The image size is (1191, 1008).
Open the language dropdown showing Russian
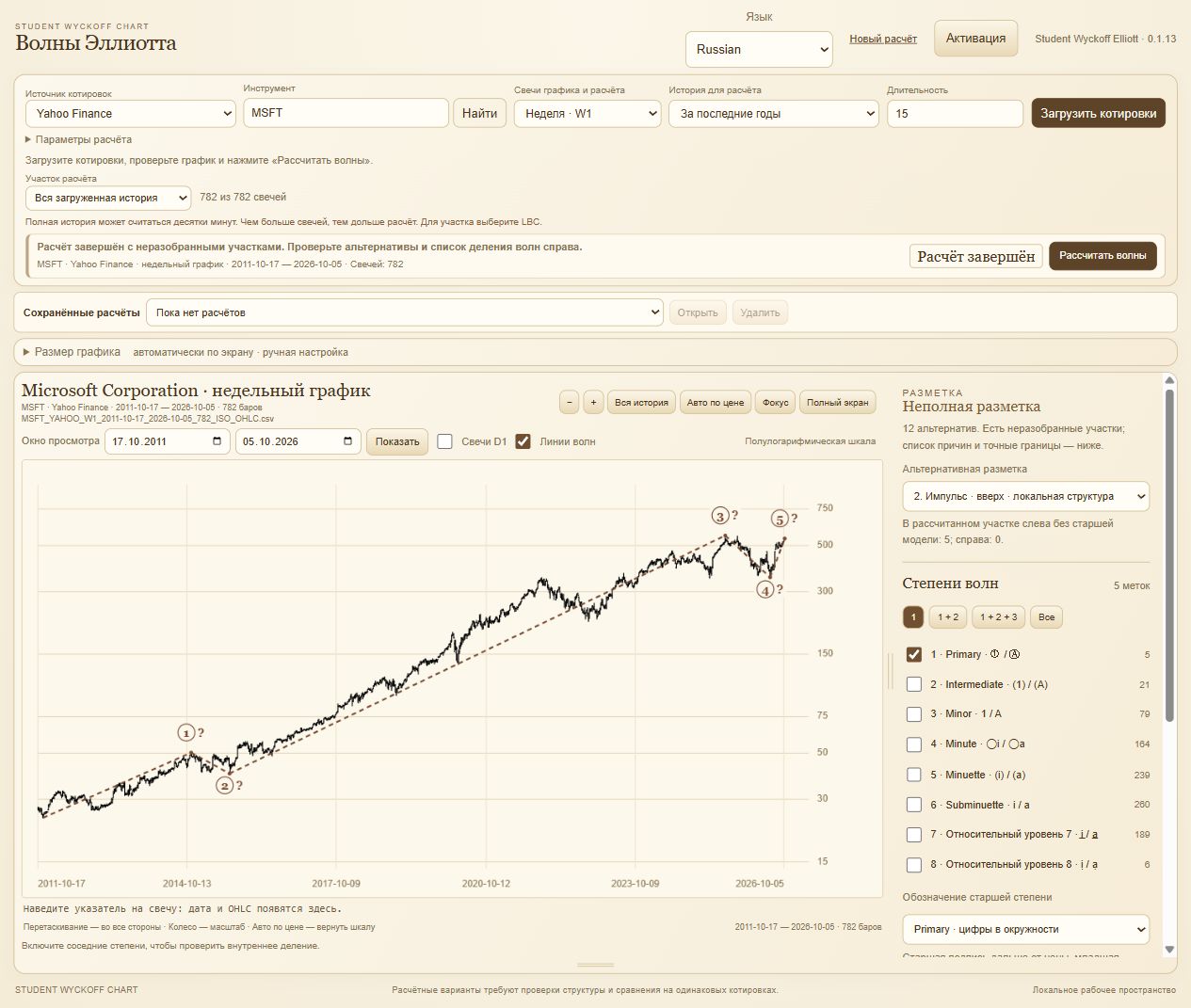759,49
